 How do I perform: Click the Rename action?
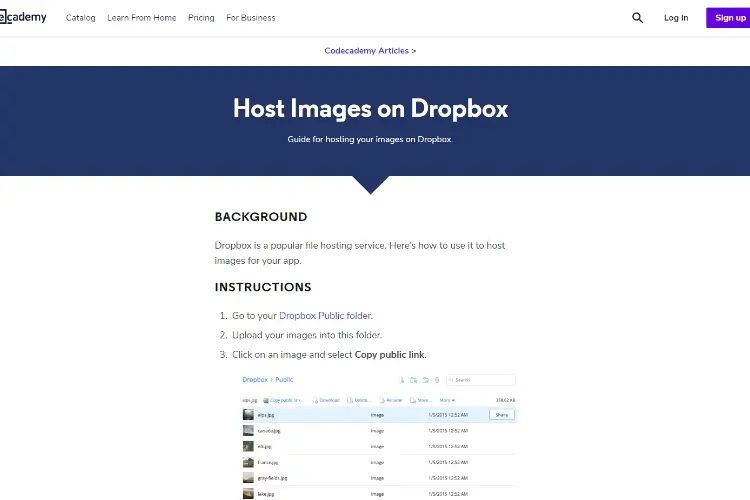391,400
